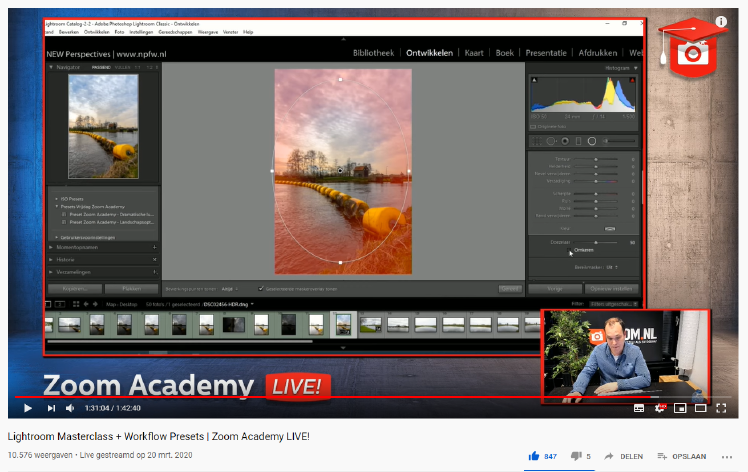Click the Plakken button
Image resolution: width=748 pixels, height=472 pixels.
click(131, 289)
